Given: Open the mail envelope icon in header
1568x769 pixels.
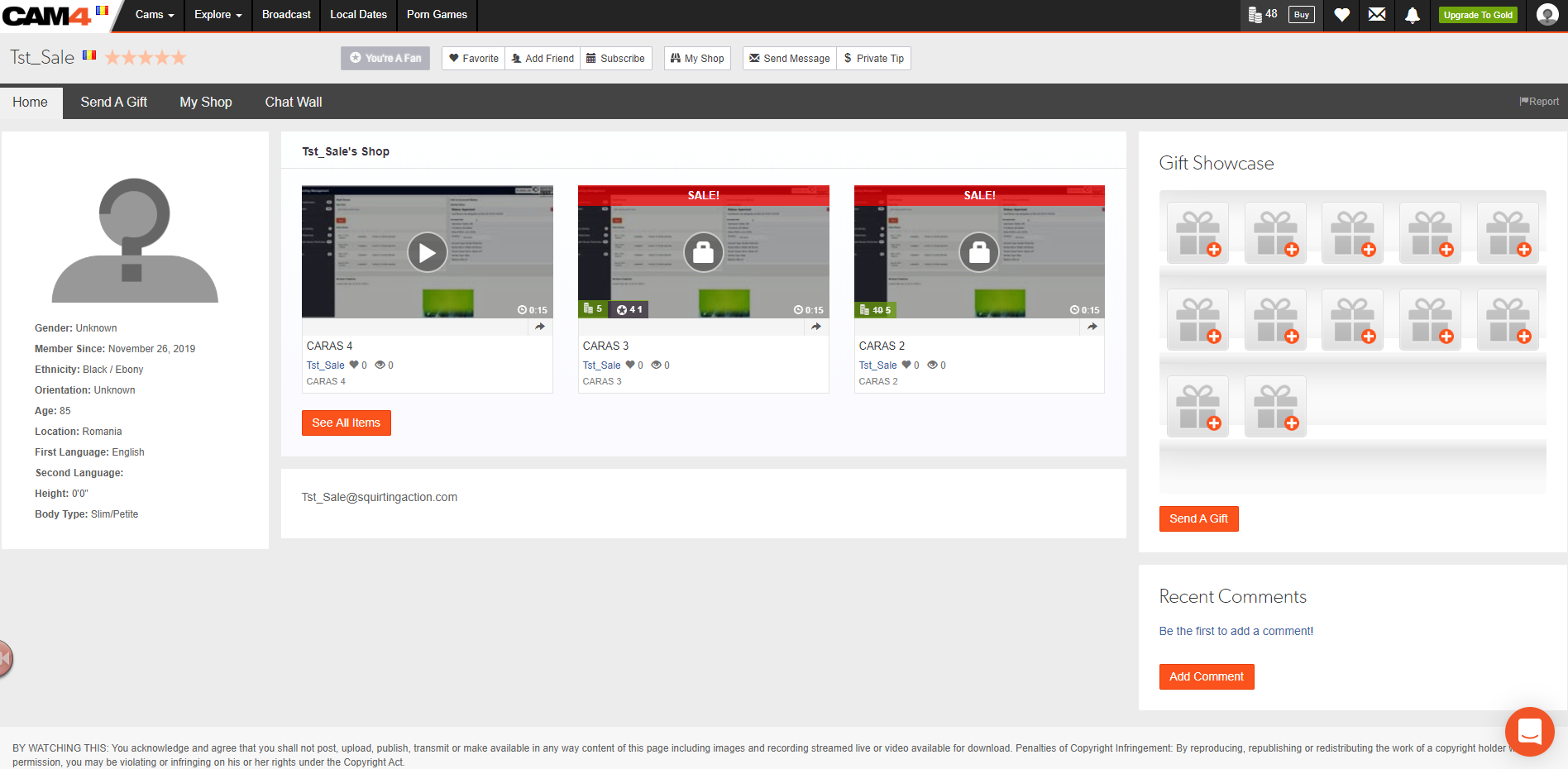Looking at the screenshot, I should [1377, 15].
